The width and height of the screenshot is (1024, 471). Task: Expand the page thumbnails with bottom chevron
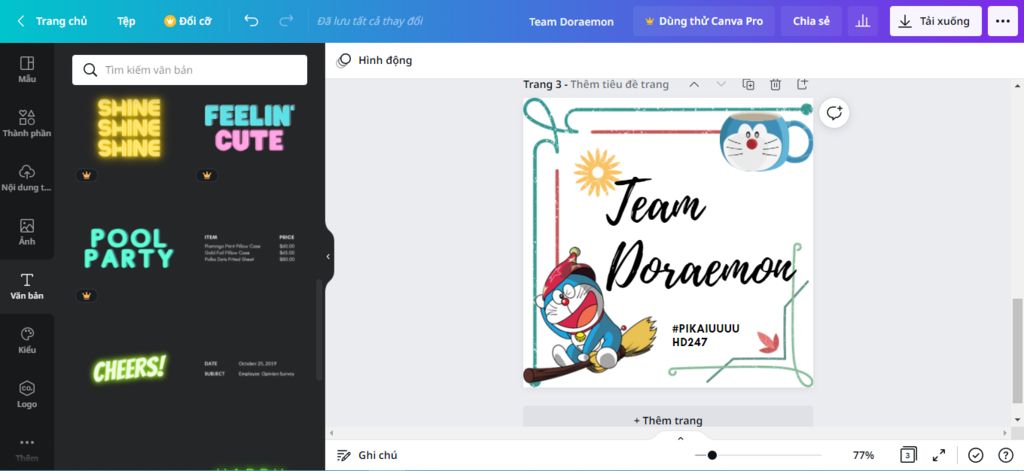coord(680,438)
